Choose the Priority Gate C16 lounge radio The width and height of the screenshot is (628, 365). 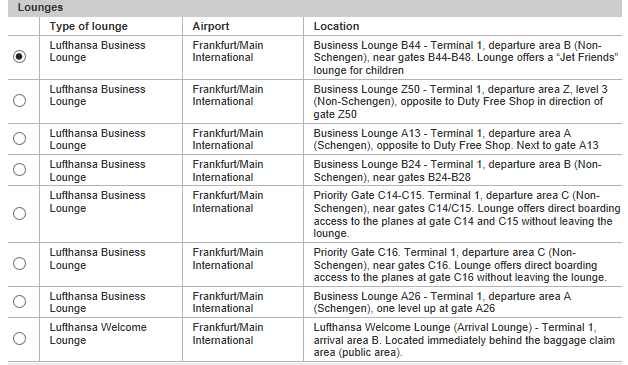[x=19, y=263]
